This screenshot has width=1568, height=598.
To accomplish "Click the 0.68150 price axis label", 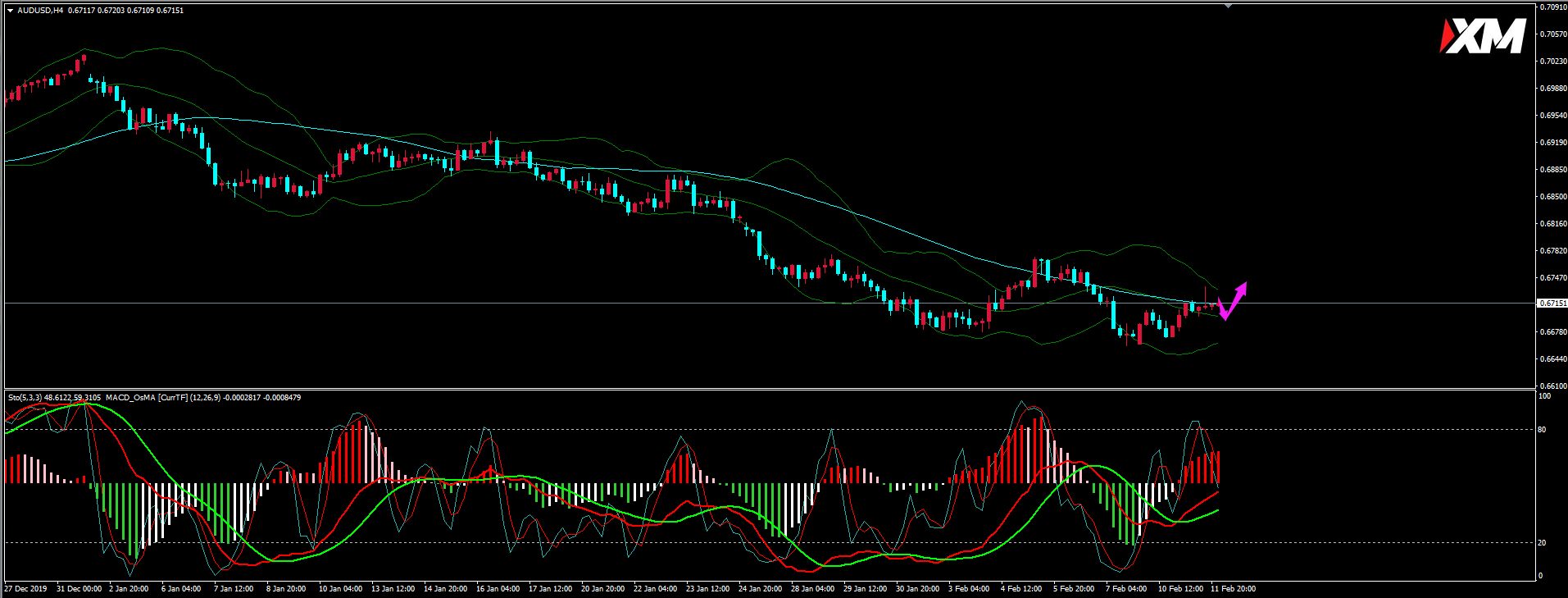I will point(1553,224).
